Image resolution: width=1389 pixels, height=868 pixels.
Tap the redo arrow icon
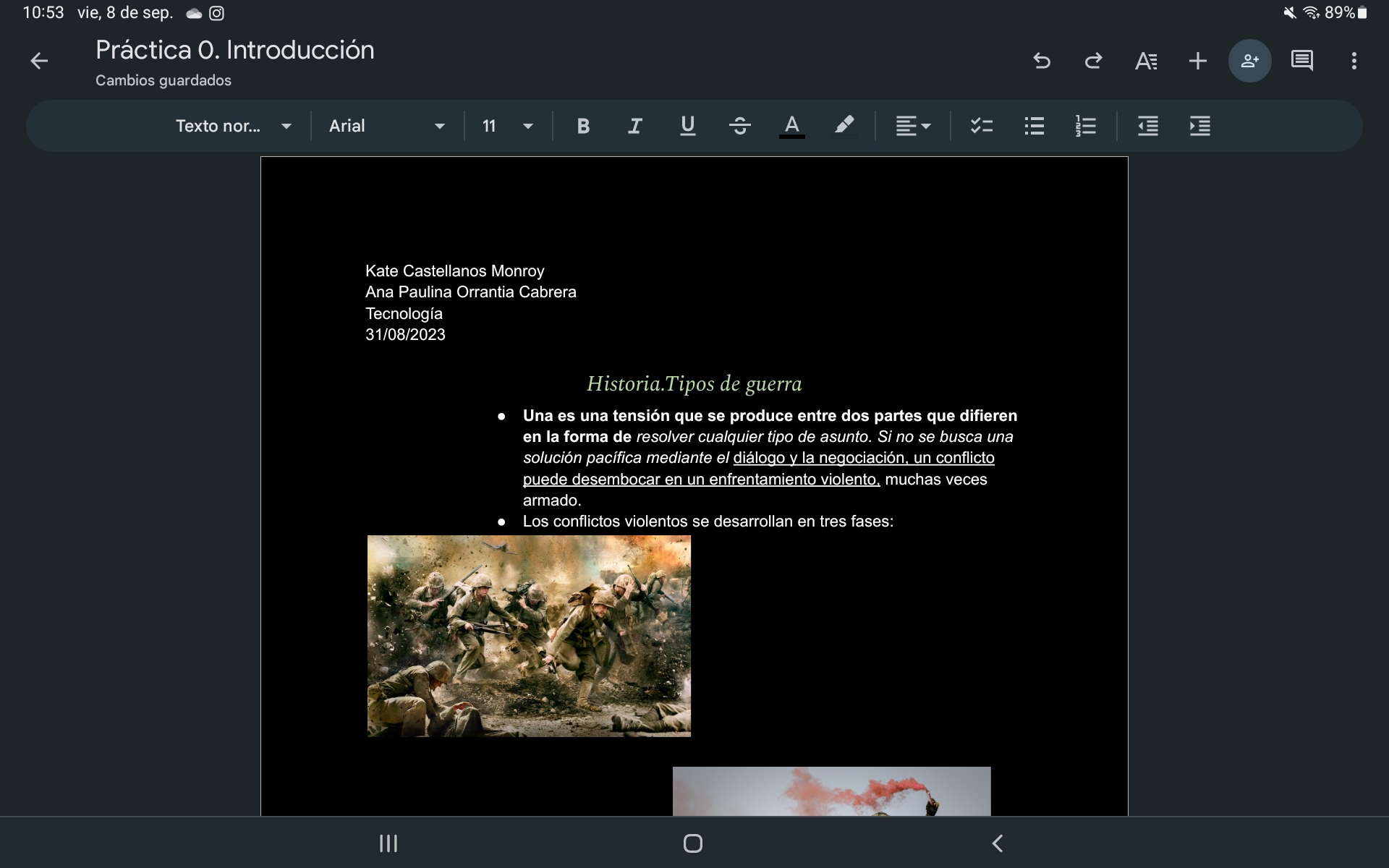[x=1093, y=61]
